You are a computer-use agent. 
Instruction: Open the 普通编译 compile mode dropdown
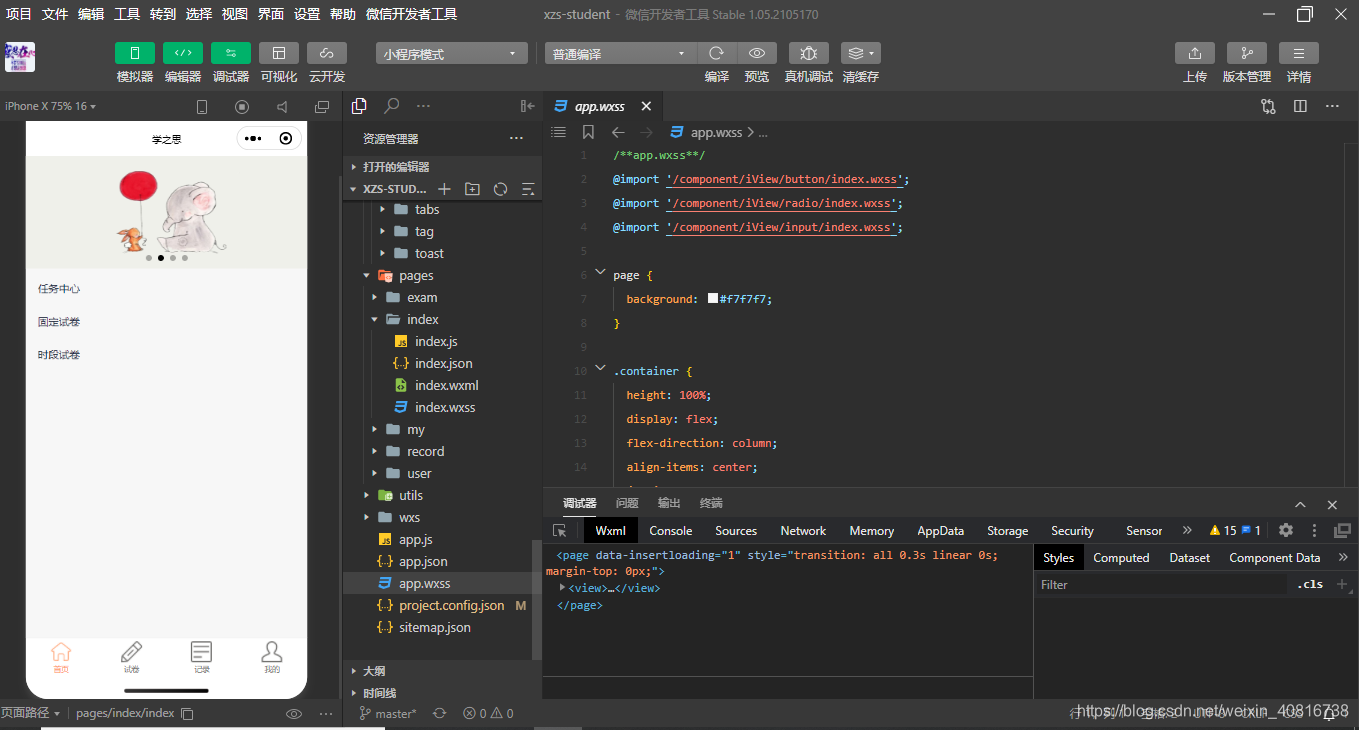(620, 54)
